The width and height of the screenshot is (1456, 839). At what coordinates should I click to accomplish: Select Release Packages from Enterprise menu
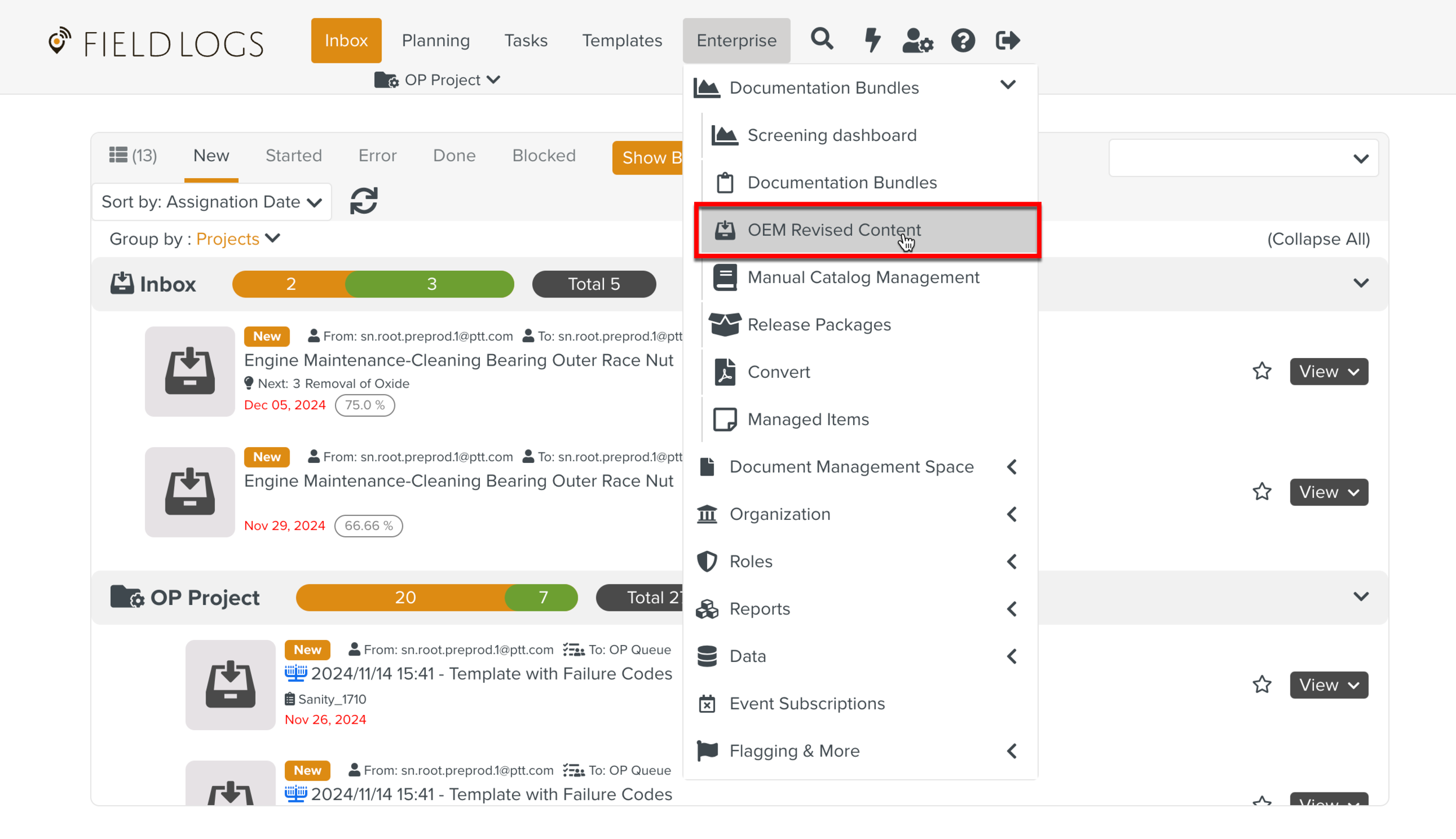(x=818, y=325)
